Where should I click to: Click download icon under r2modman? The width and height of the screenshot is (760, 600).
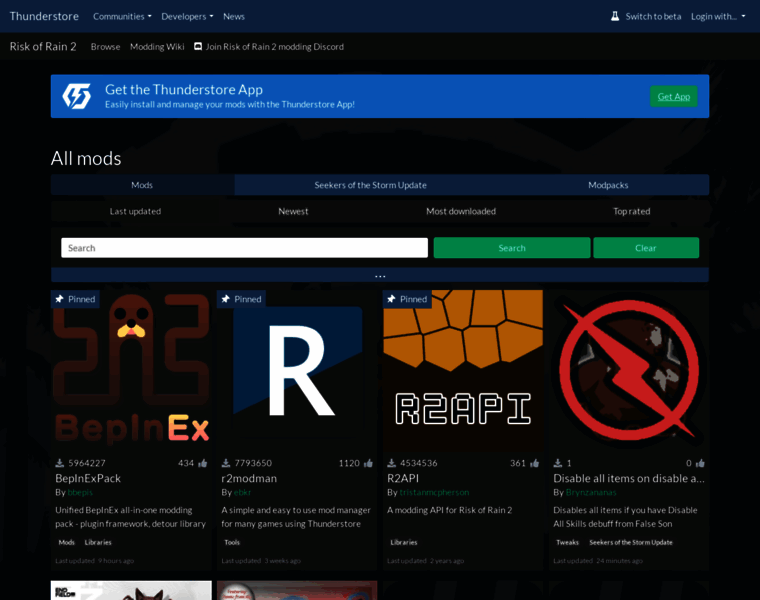[226, 463]
